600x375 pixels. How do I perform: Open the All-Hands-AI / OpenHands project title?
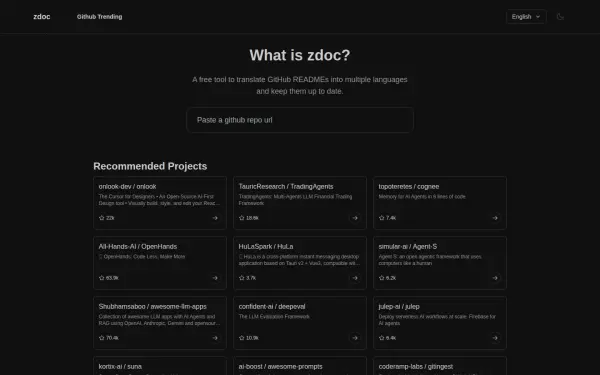click(138, 246)
